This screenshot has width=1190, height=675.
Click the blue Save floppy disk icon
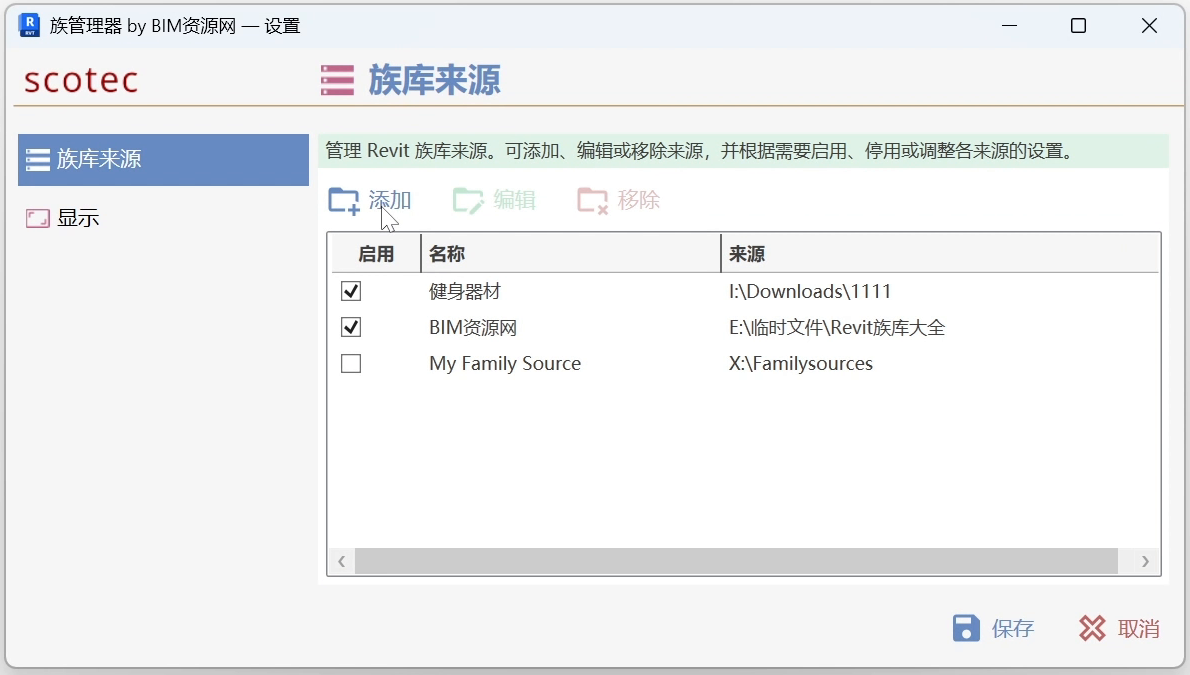click(x=966, y=628)
